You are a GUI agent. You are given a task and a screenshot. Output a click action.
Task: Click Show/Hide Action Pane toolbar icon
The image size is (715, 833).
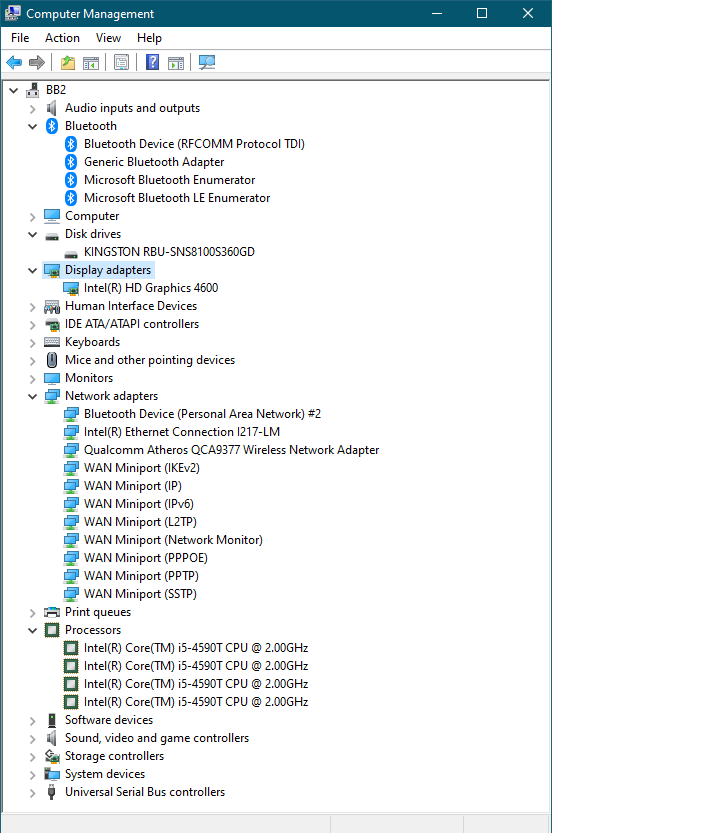click(x=176, y=63)
